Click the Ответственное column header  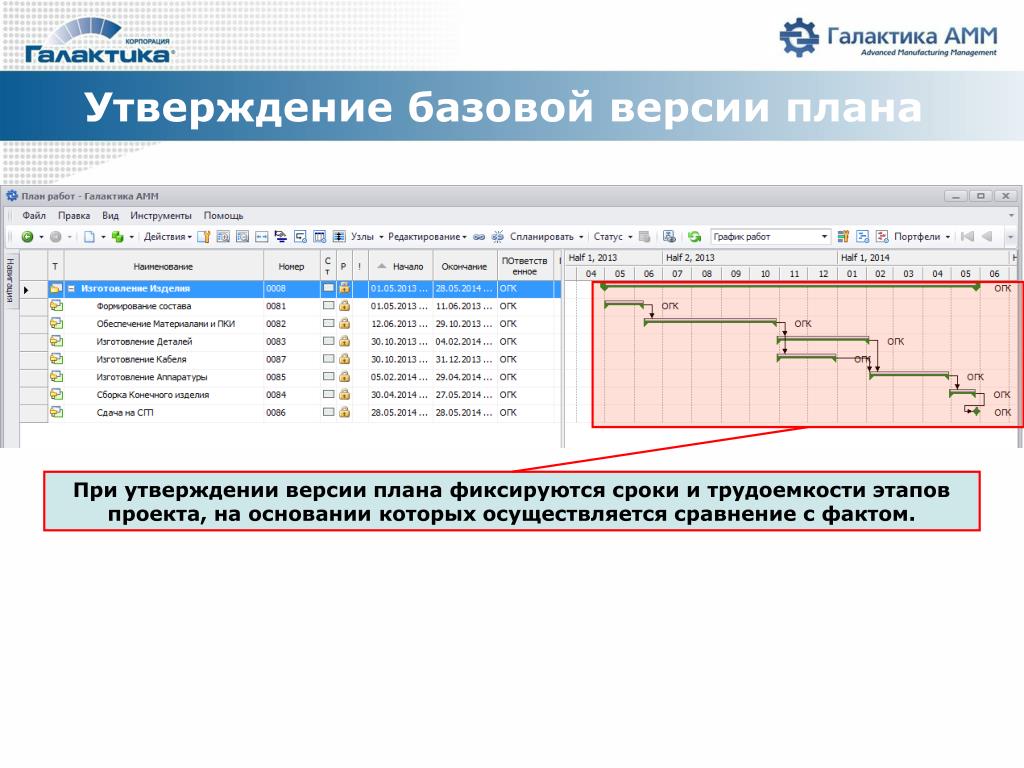[x=524, y=266]
